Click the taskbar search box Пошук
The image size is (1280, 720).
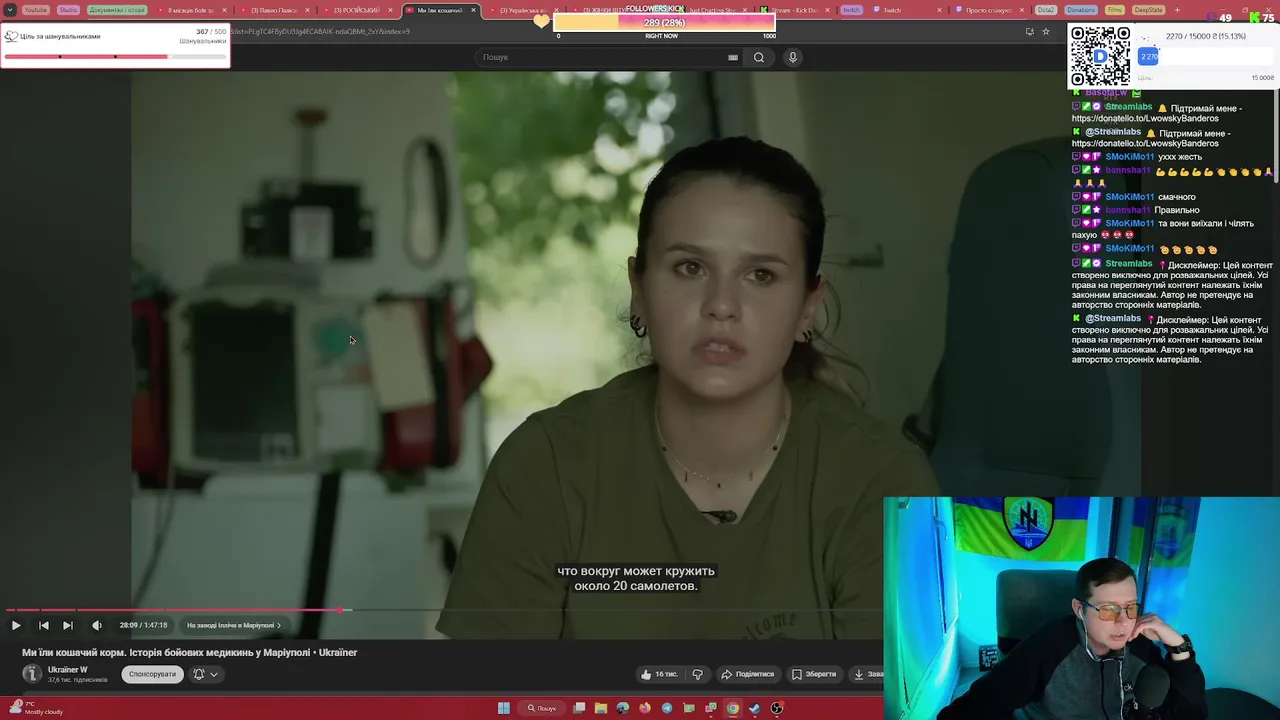543,708
